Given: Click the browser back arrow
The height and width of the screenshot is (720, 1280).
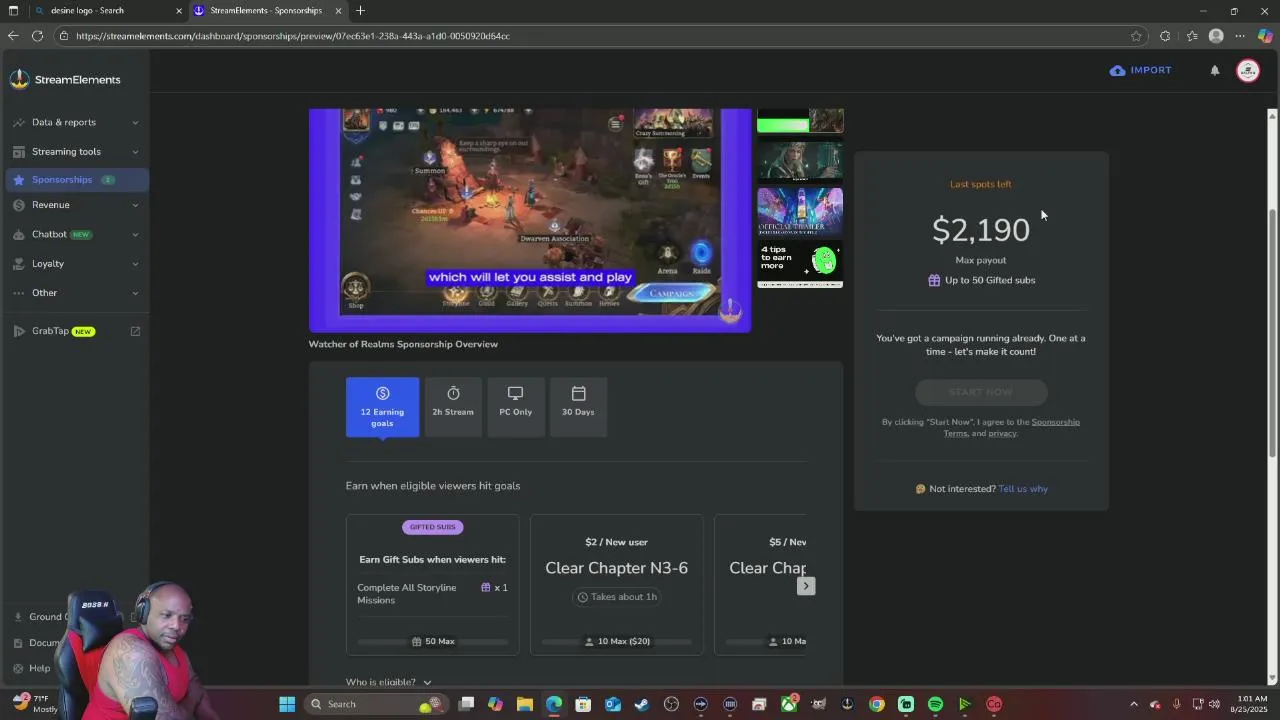Looking at the screenshot, I should click(12, 36).
